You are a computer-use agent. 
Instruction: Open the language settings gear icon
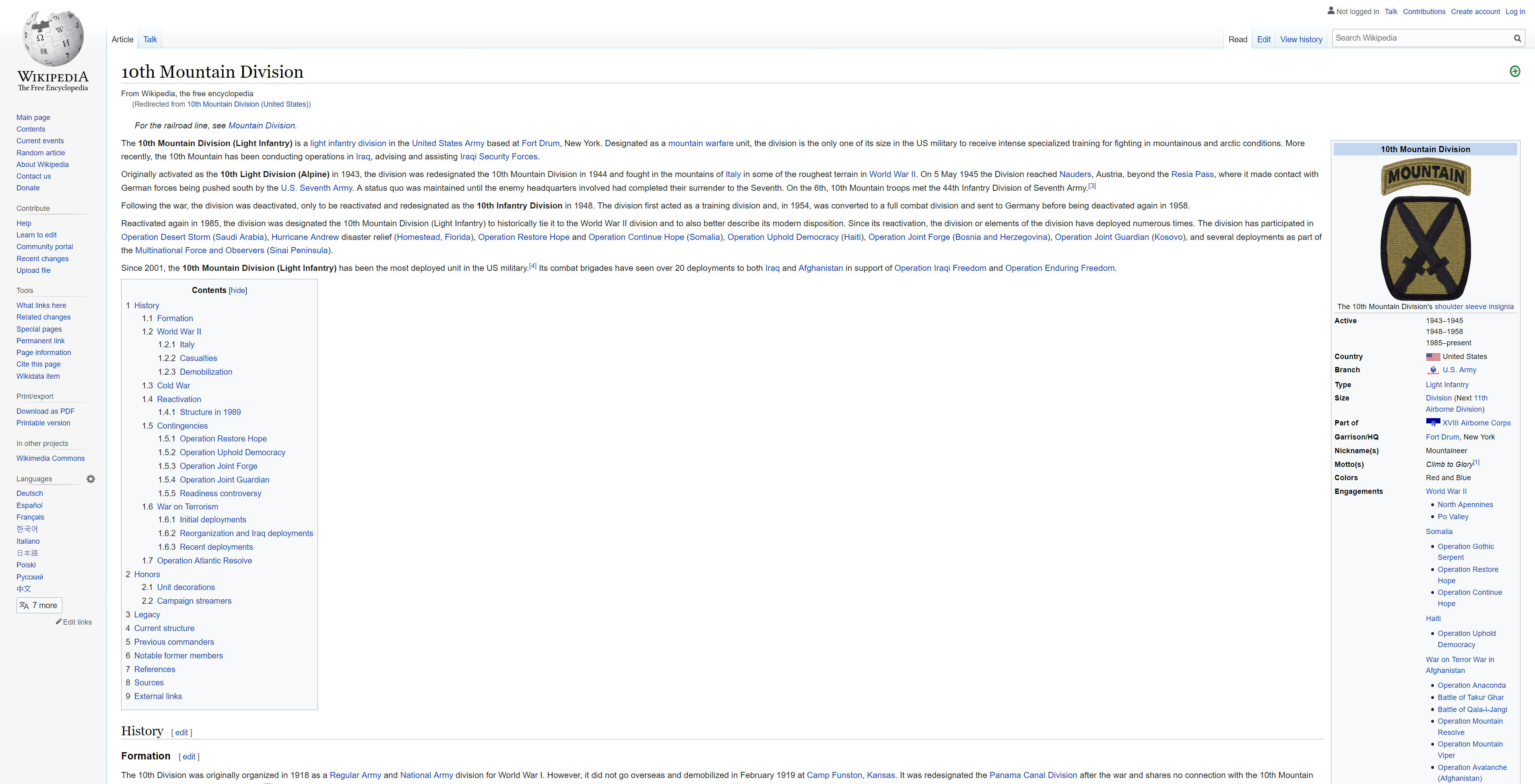(91, 479)
